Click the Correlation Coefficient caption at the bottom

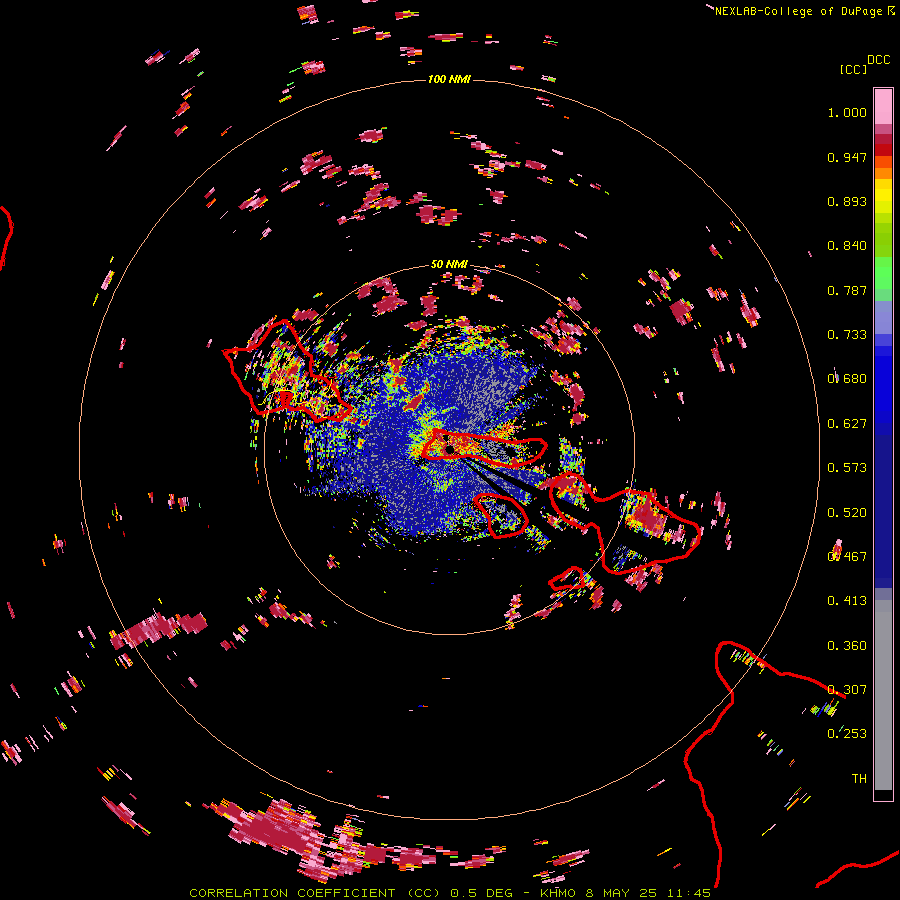tap(450, 893)
